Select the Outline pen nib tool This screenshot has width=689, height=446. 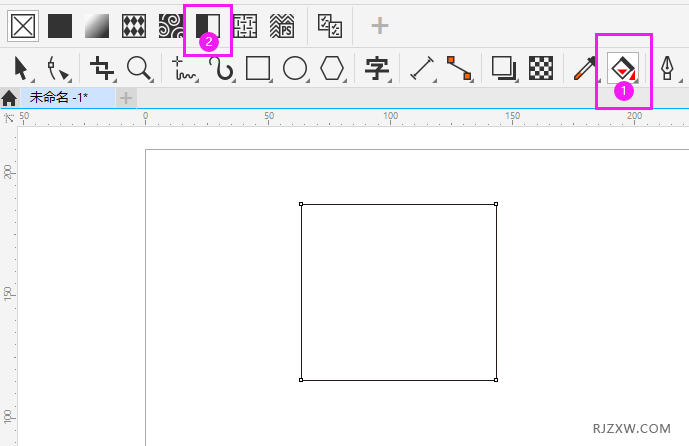(x=667, y=69)
